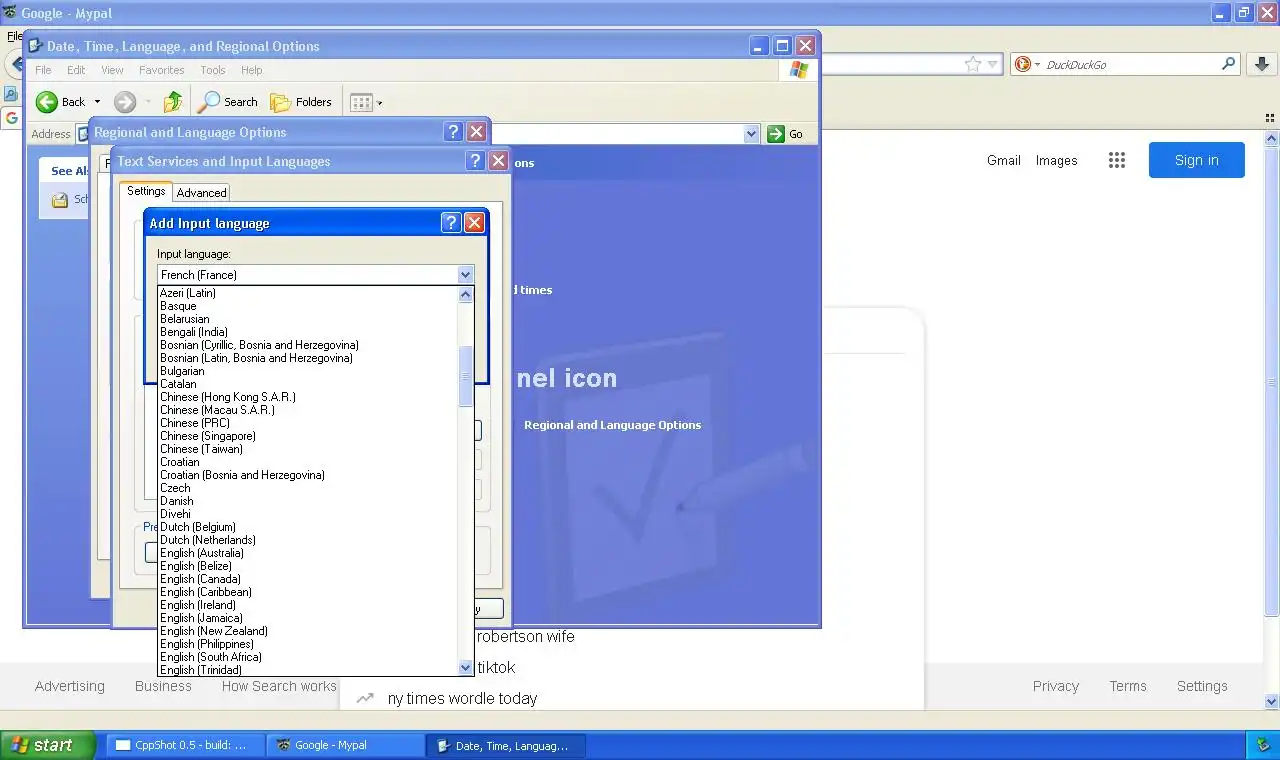The height and width of the screenshot is (760, 1280).
Task: Open the Privacy link in footer
Action: coord(1056,686)
